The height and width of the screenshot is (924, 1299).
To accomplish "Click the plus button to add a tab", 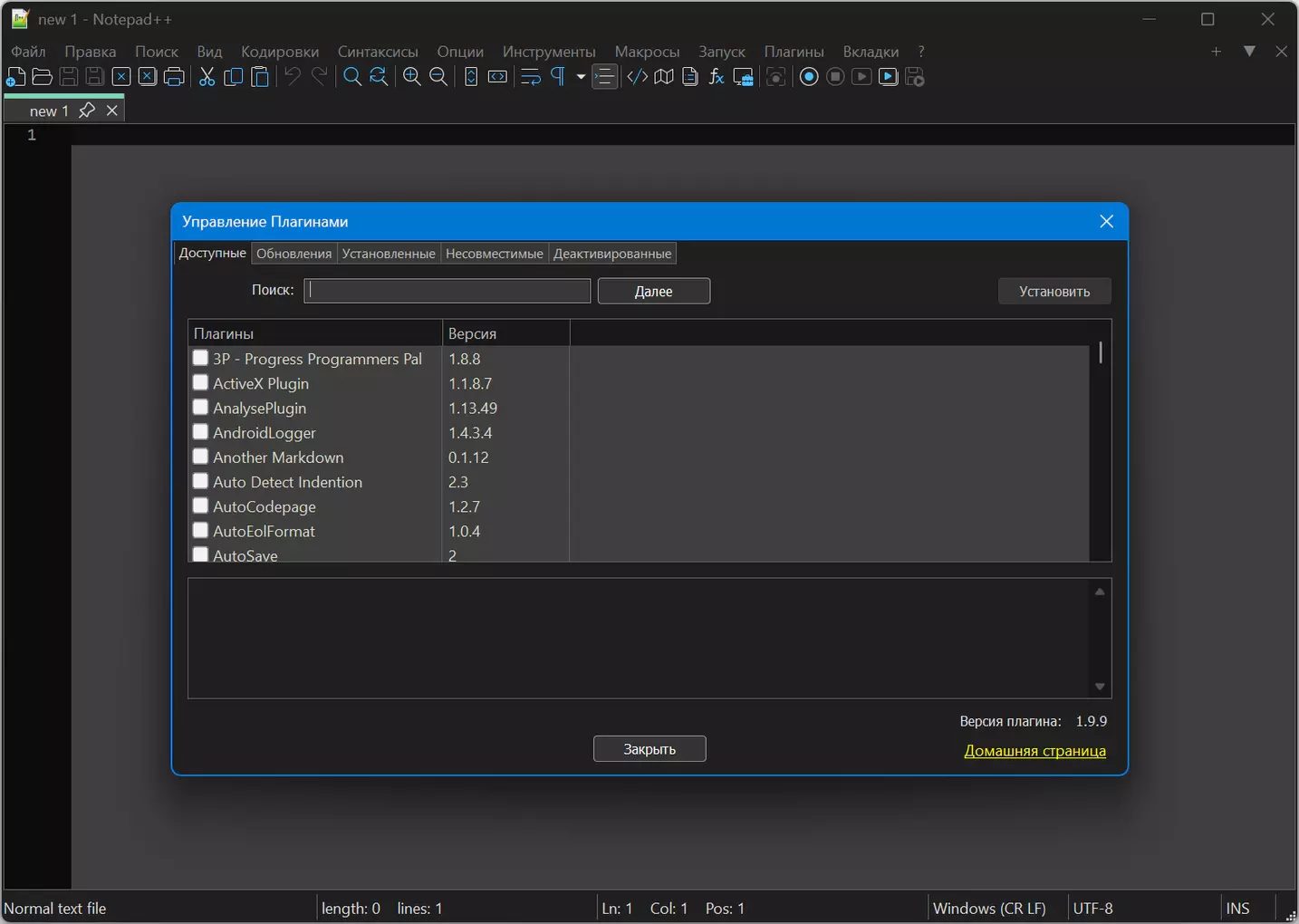I will tap(1217, 52).
